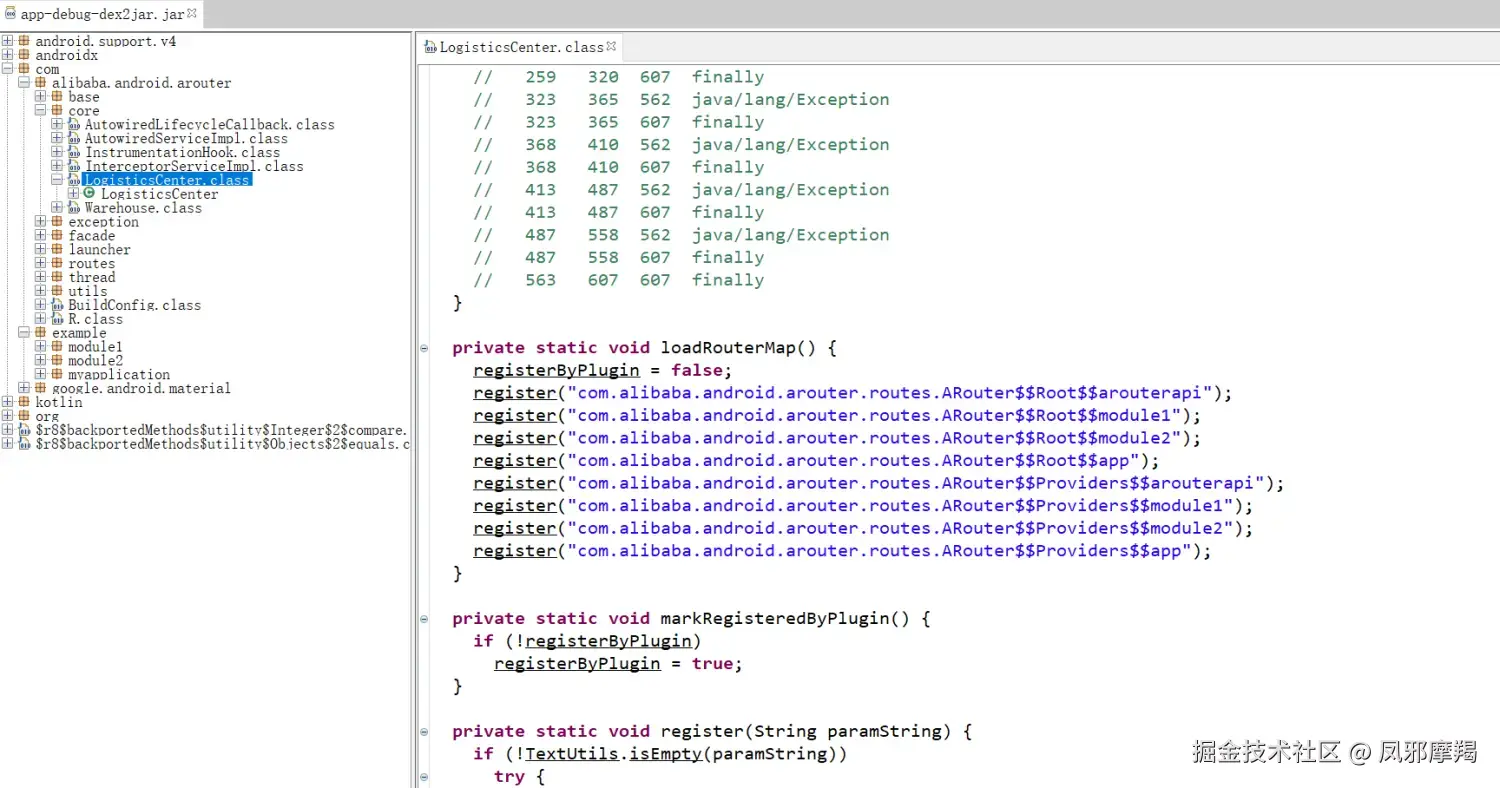1500x788 pixels.
Task: Fold the loadRouterMap method in the gutter
Action: (x=424, y=348)
